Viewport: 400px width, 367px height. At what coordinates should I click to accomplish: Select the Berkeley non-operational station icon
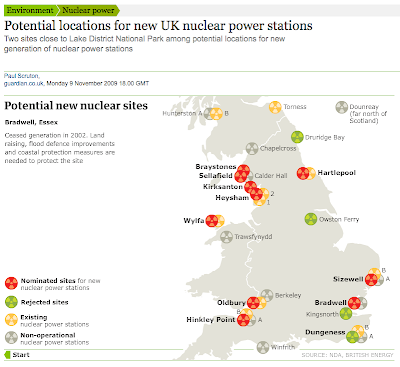pos(267,295)
